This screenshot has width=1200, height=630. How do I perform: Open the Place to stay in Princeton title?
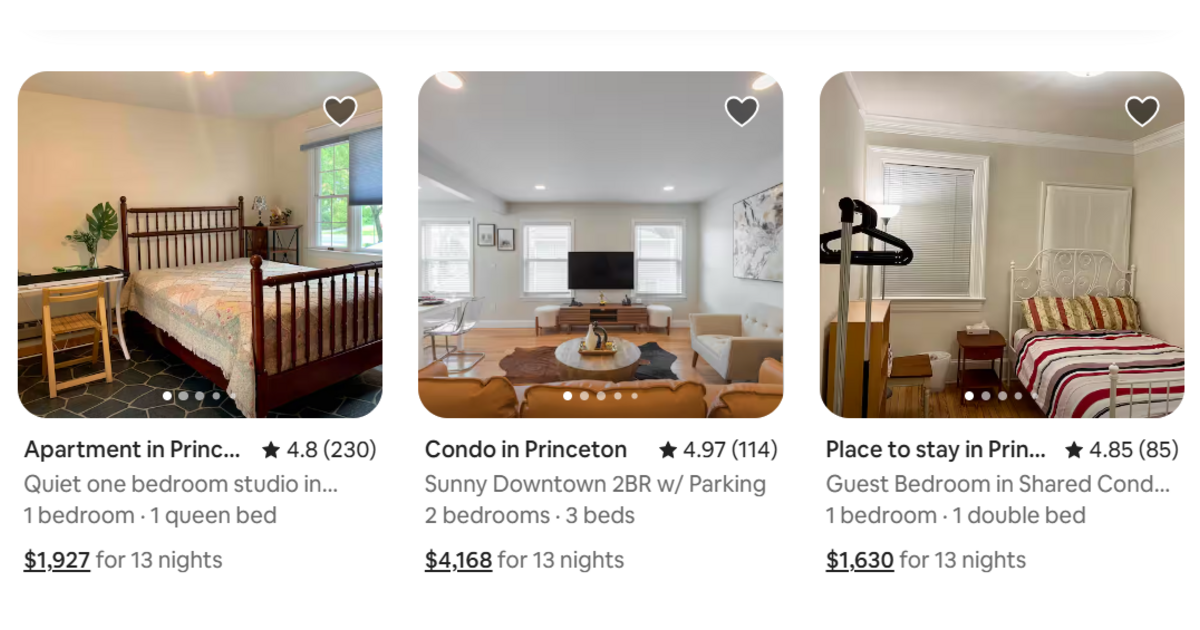coord(936,450)
